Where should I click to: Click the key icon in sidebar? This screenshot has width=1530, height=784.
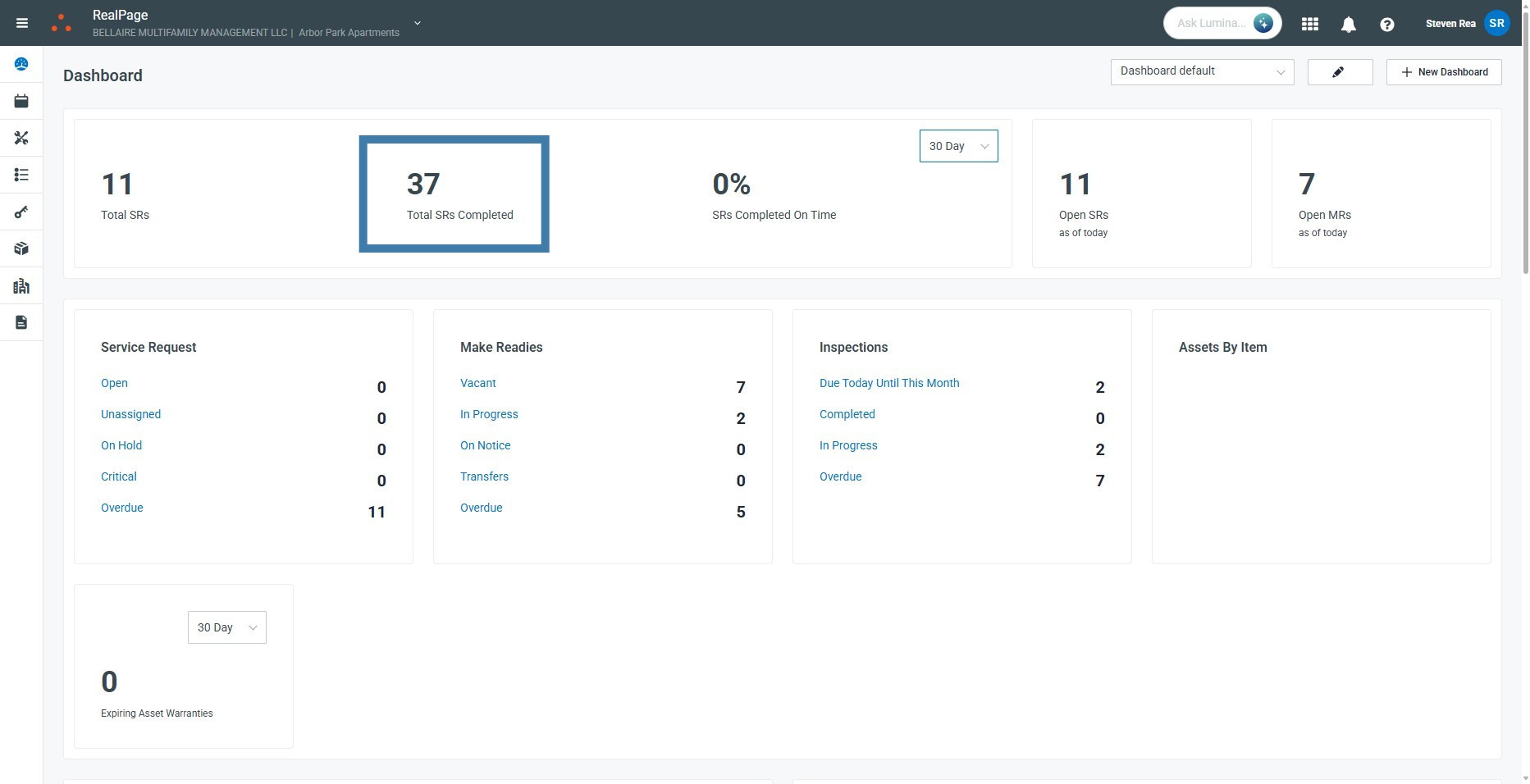[x=21, y=212]
